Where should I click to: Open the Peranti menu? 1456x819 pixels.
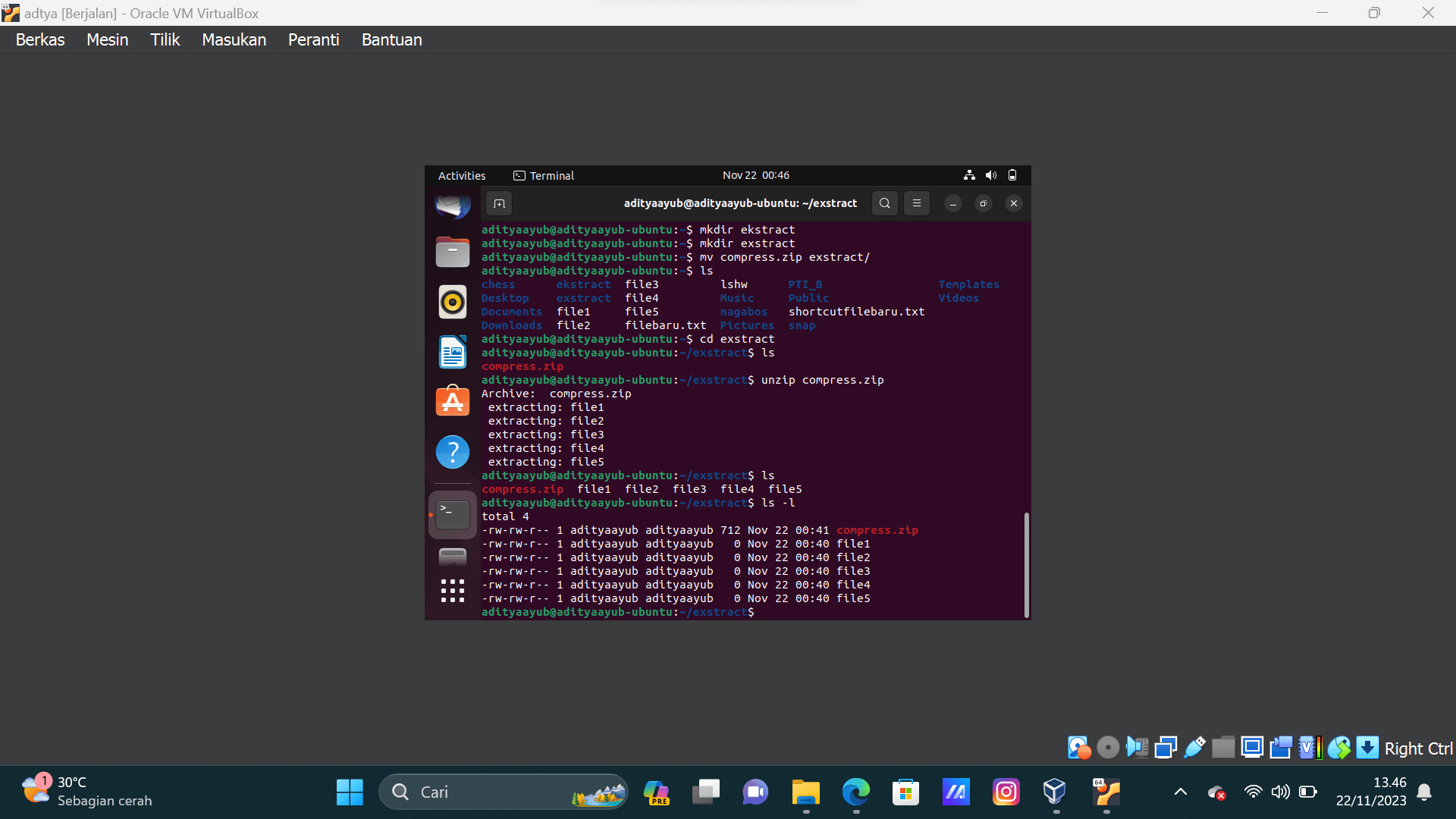click(x=313, y=39)
